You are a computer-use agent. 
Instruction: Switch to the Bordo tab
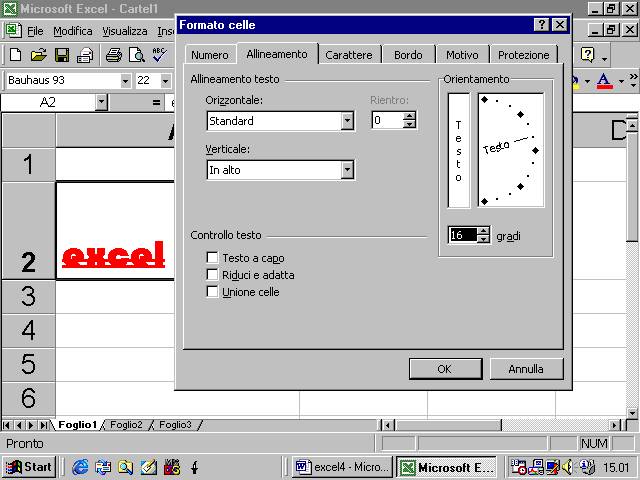coord(408,55)
